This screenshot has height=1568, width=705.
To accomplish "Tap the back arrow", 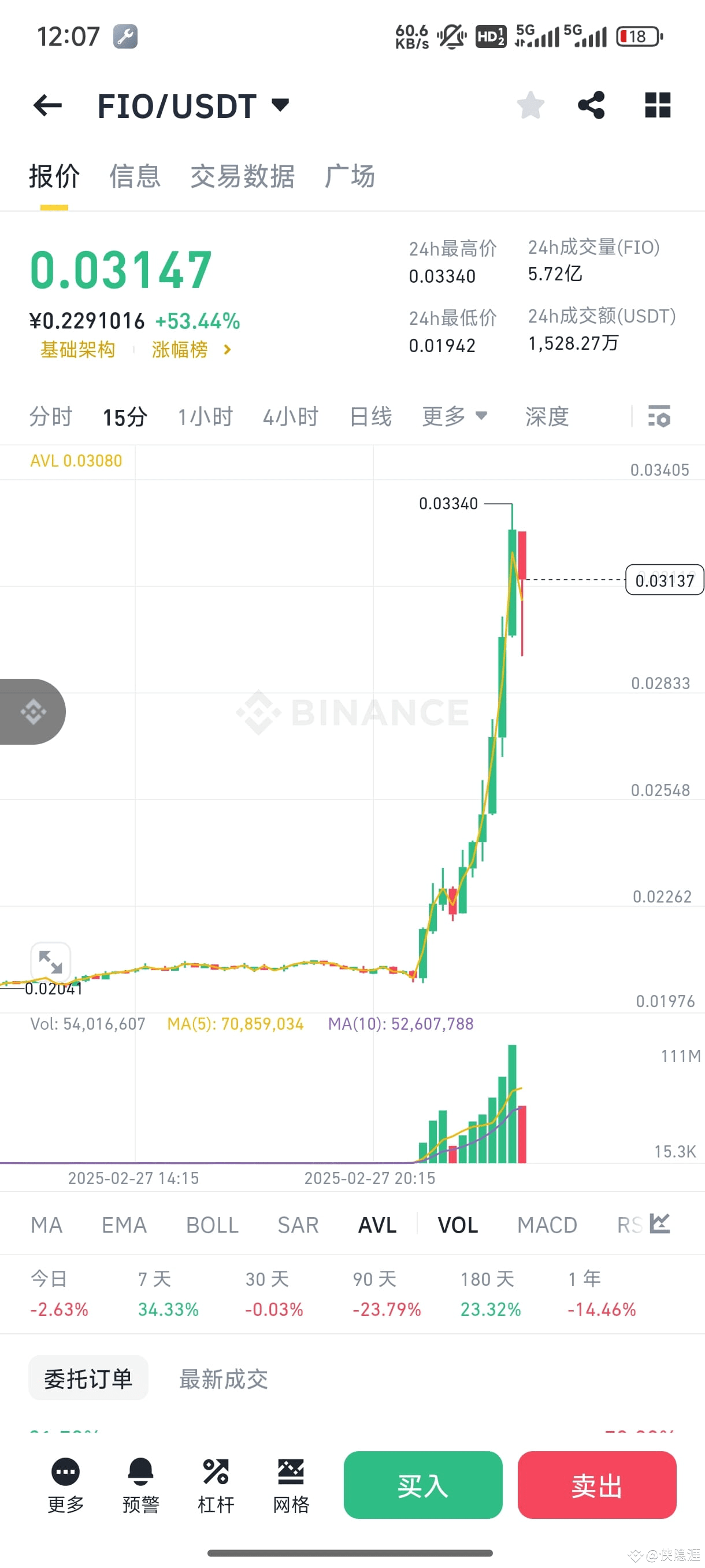I will (47, 105).
